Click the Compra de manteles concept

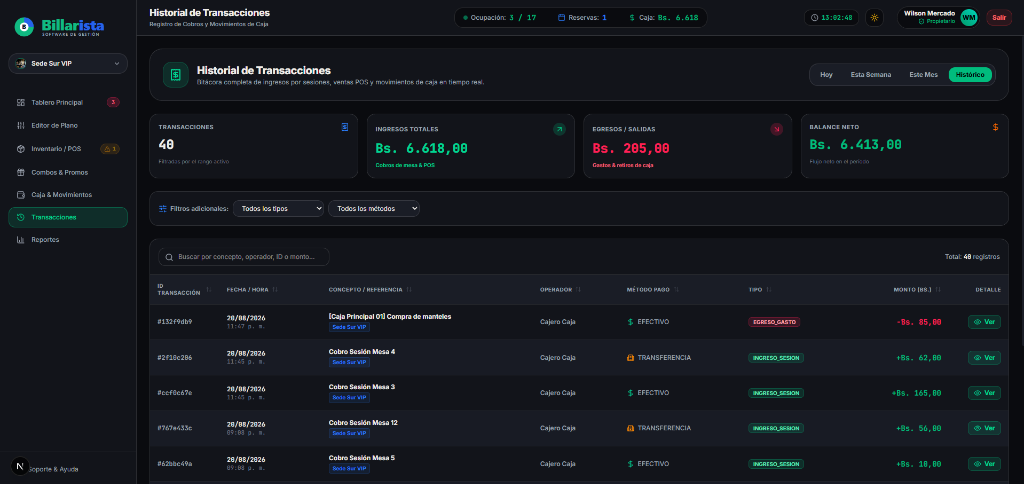pyautogui.click(x=390, y=316)
